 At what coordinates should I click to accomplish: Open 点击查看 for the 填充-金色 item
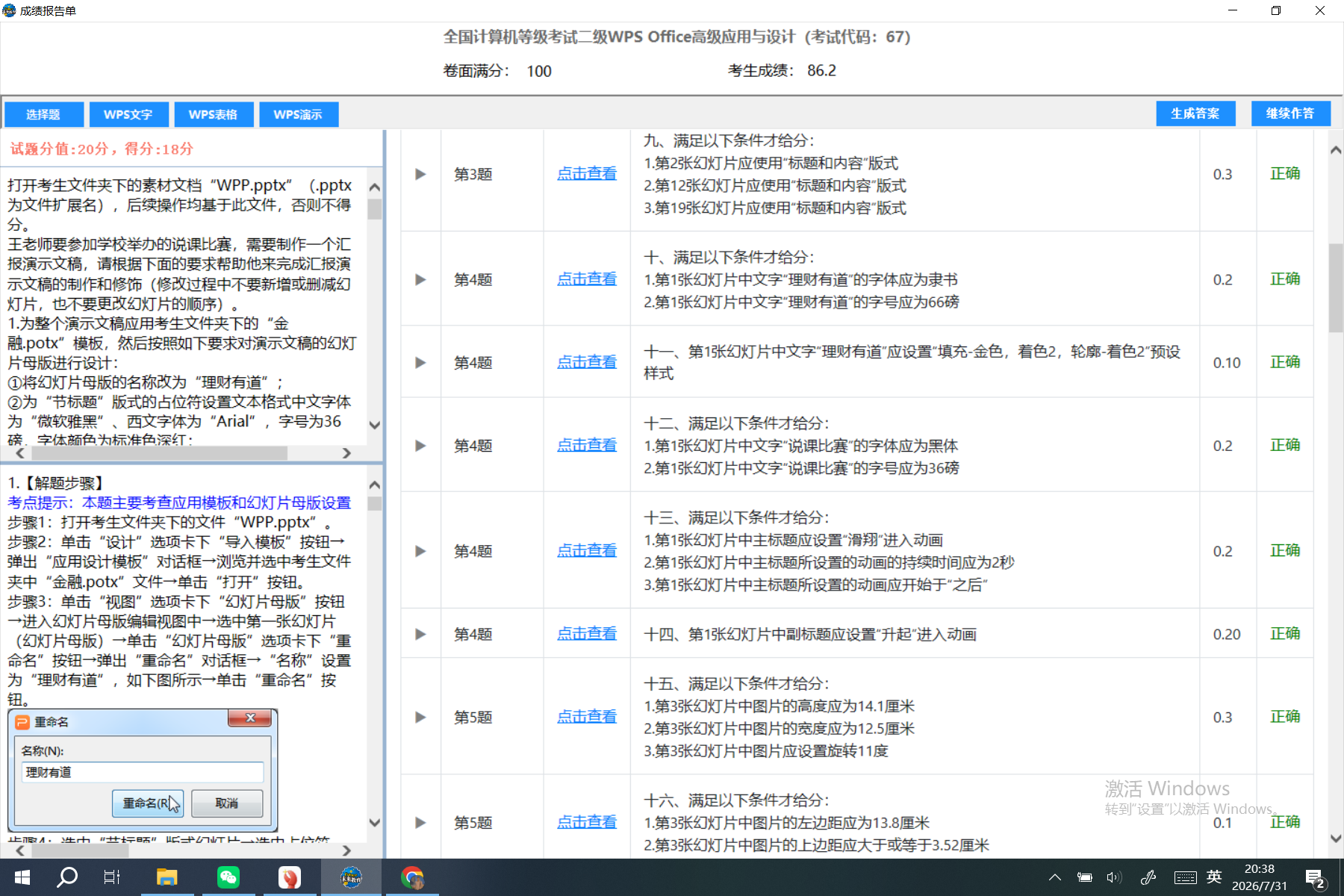(587, 362)
